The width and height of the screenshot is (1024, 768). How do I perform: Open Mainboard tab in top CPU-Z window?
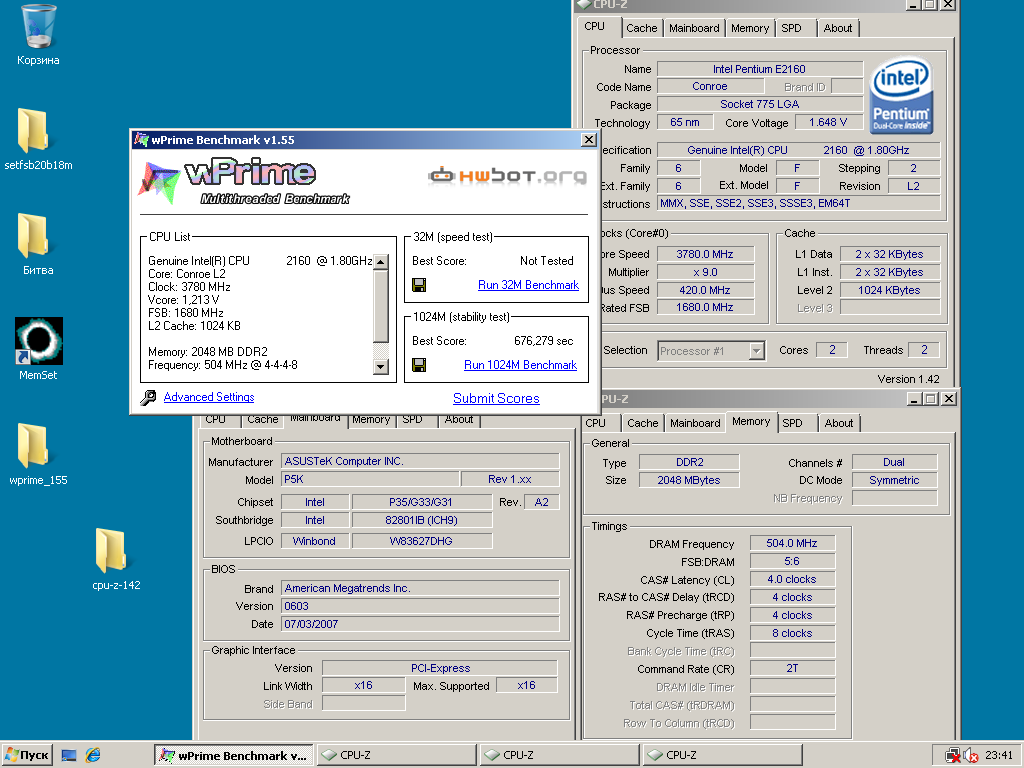(x=694, y=28)
